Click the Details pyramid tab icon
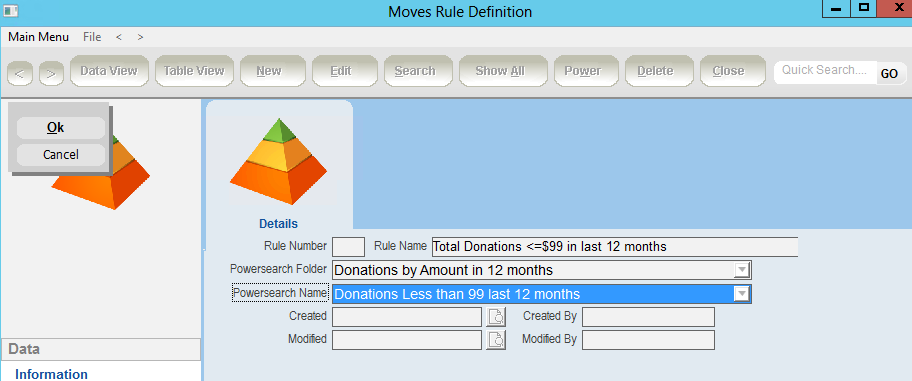 pyautogui.click(x=278, y=161)
